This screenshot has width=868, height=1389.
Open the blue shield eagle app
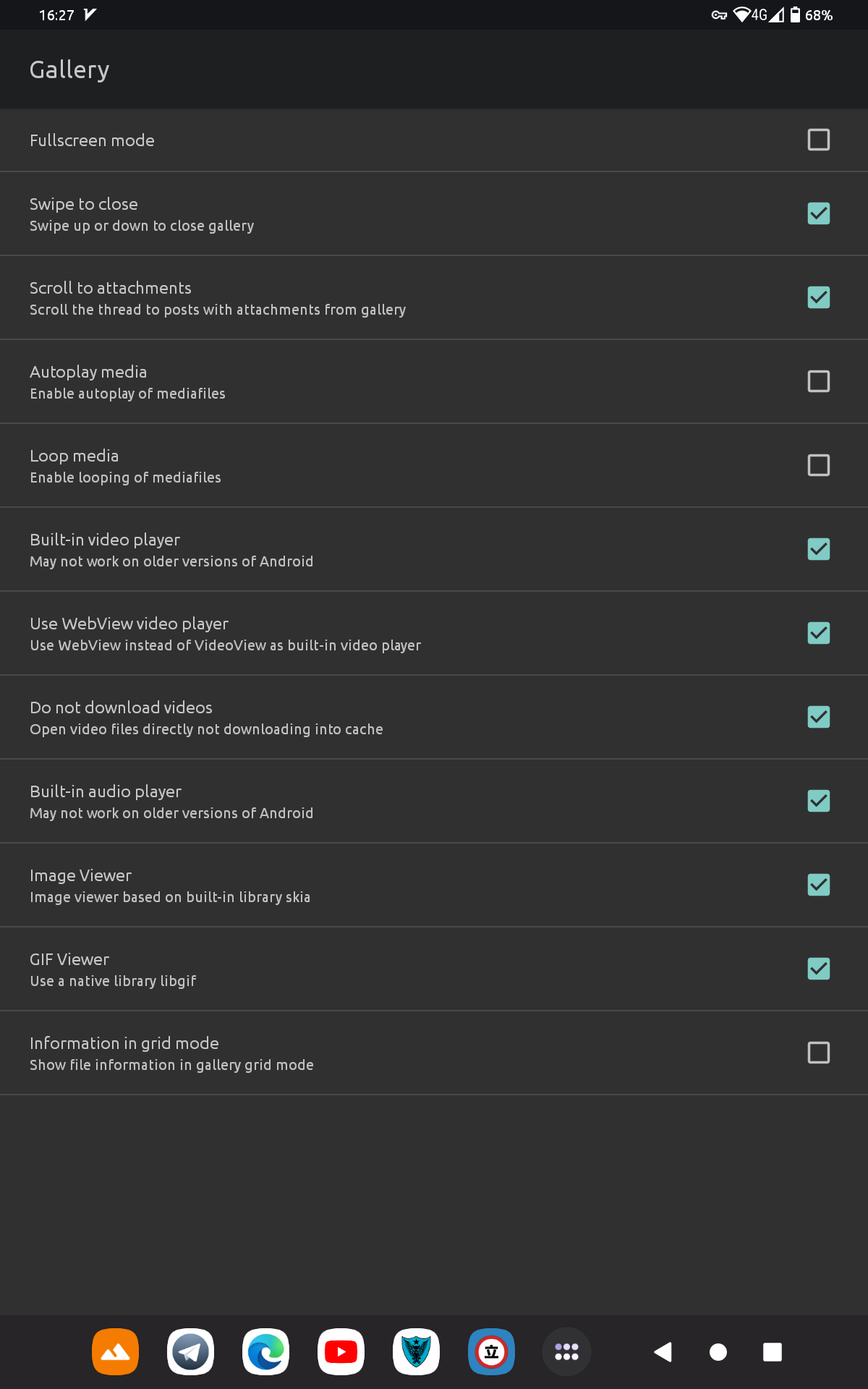coord(416,1351)
